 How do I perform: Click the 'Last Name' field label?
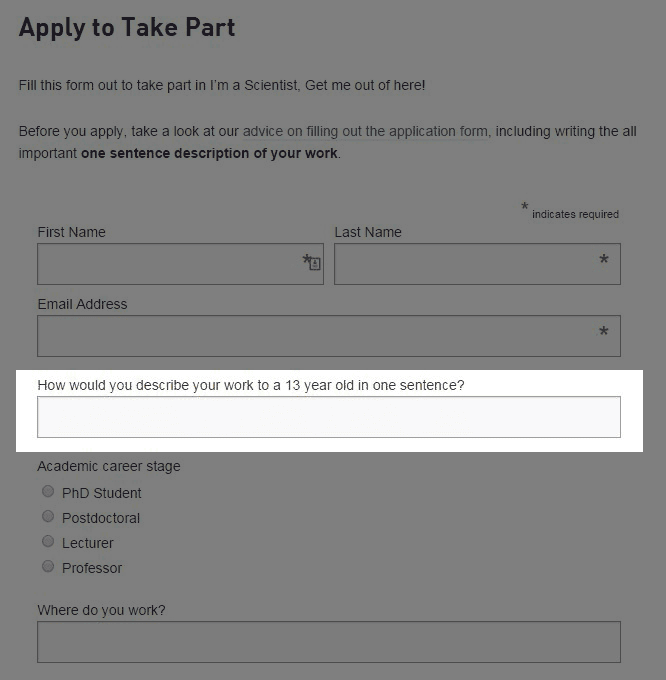pos(368,232)
